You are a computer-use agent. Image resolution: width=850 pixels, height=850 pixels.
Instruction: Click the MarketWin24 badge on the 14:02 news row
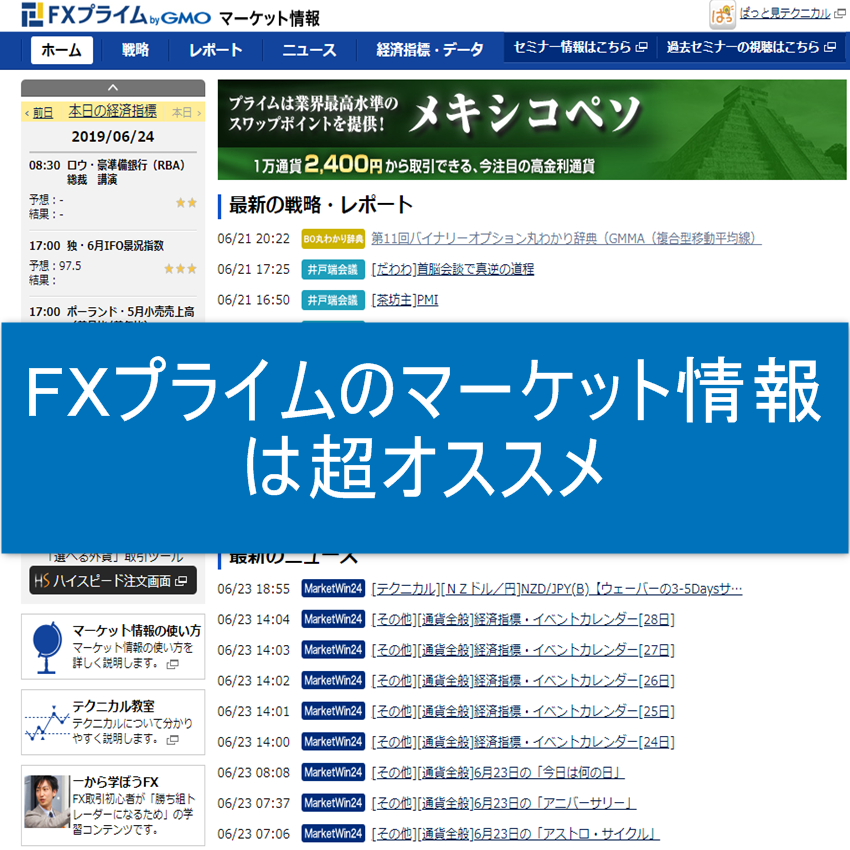coord(333,680)
